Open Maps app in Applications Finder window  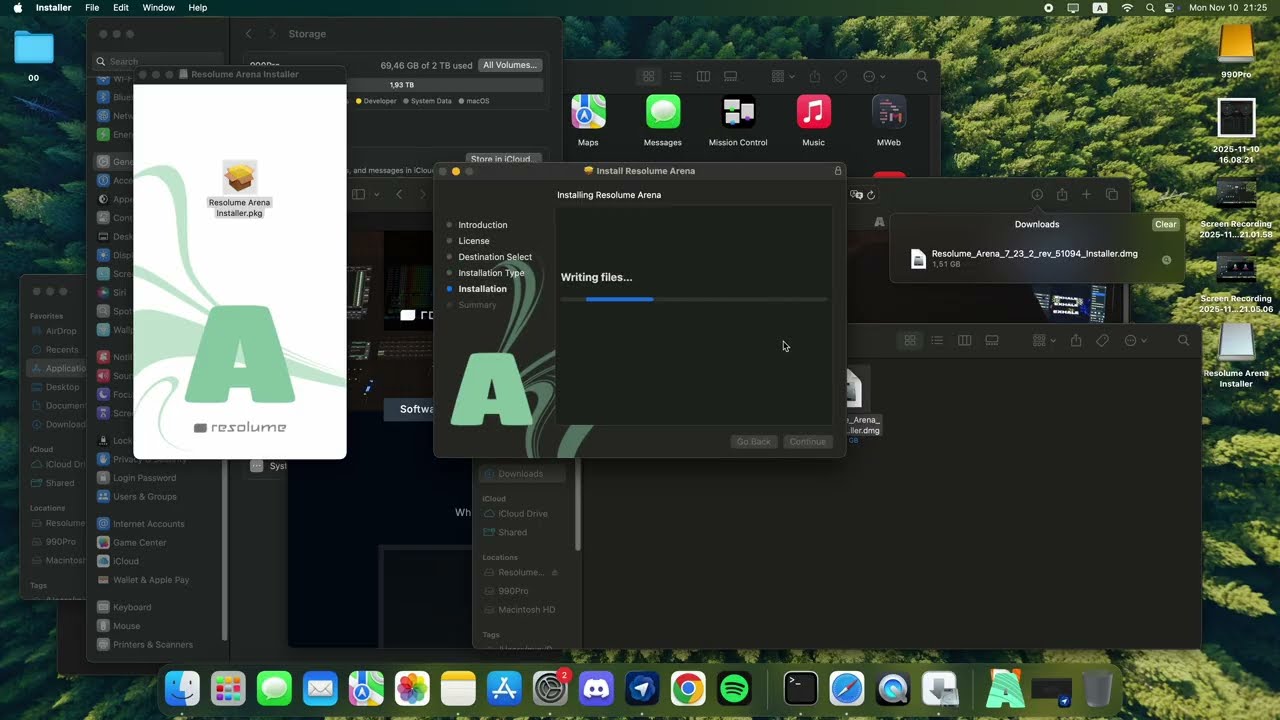pos(588,112)
